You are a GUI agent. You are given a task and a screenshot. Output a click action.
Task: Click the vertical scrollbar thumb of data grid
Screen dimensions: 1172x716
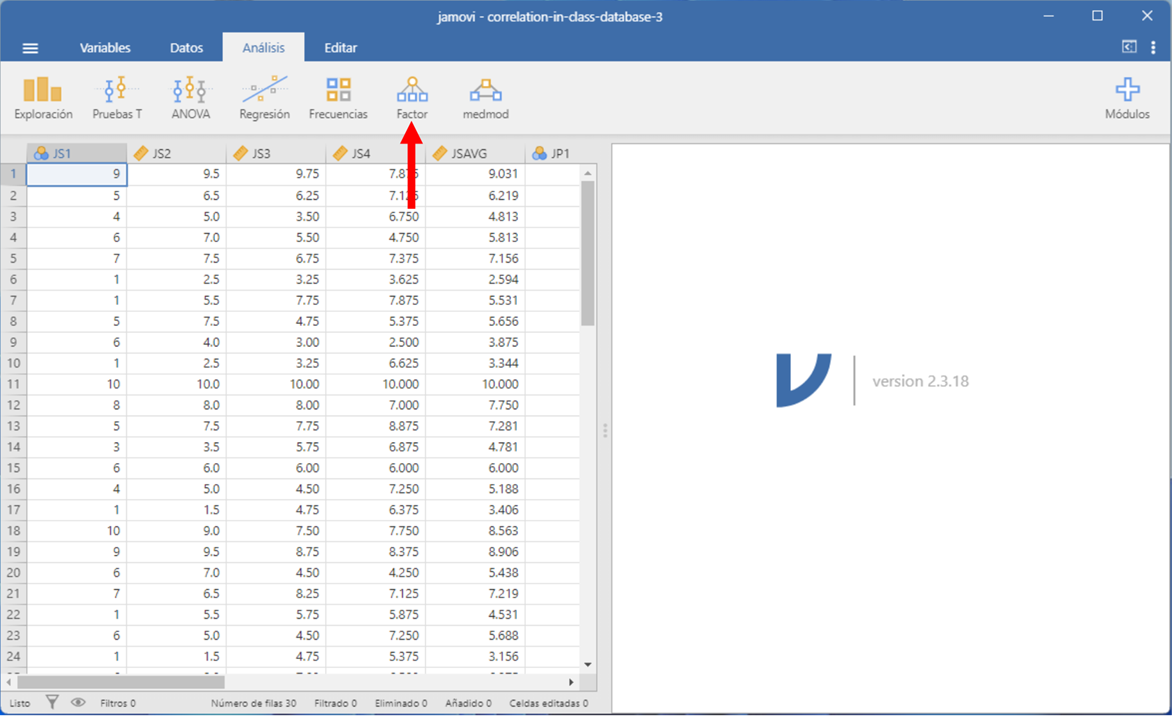pos(587,250)
